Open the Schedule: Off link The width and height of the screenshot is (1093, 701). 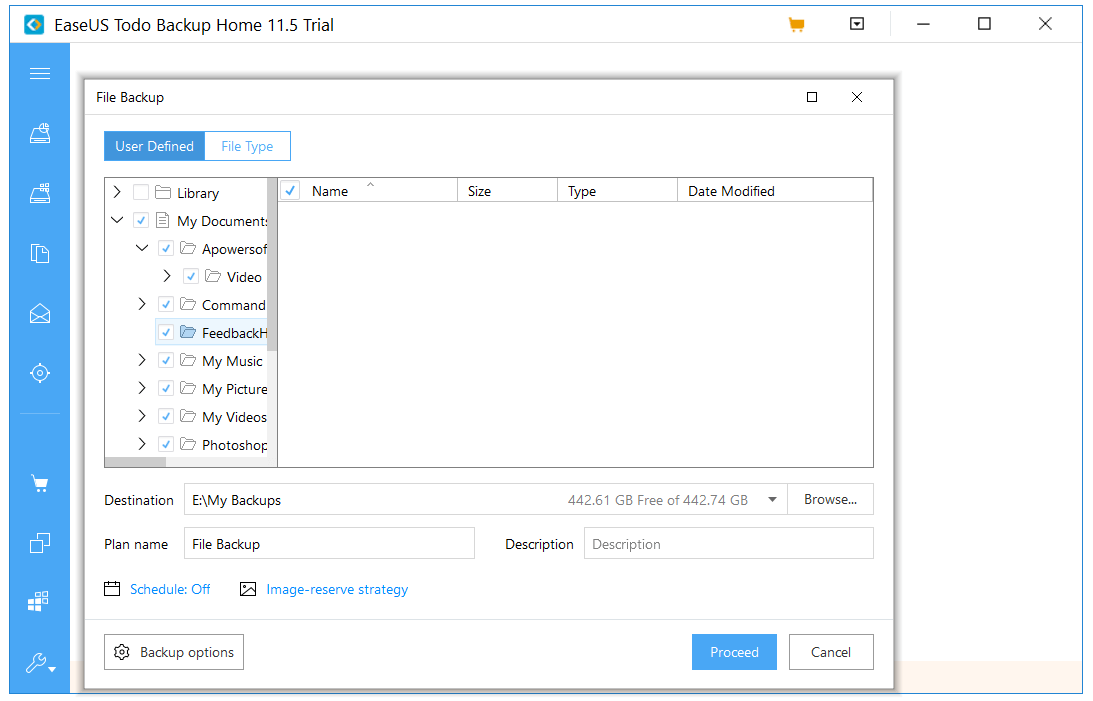coord(170,590)
